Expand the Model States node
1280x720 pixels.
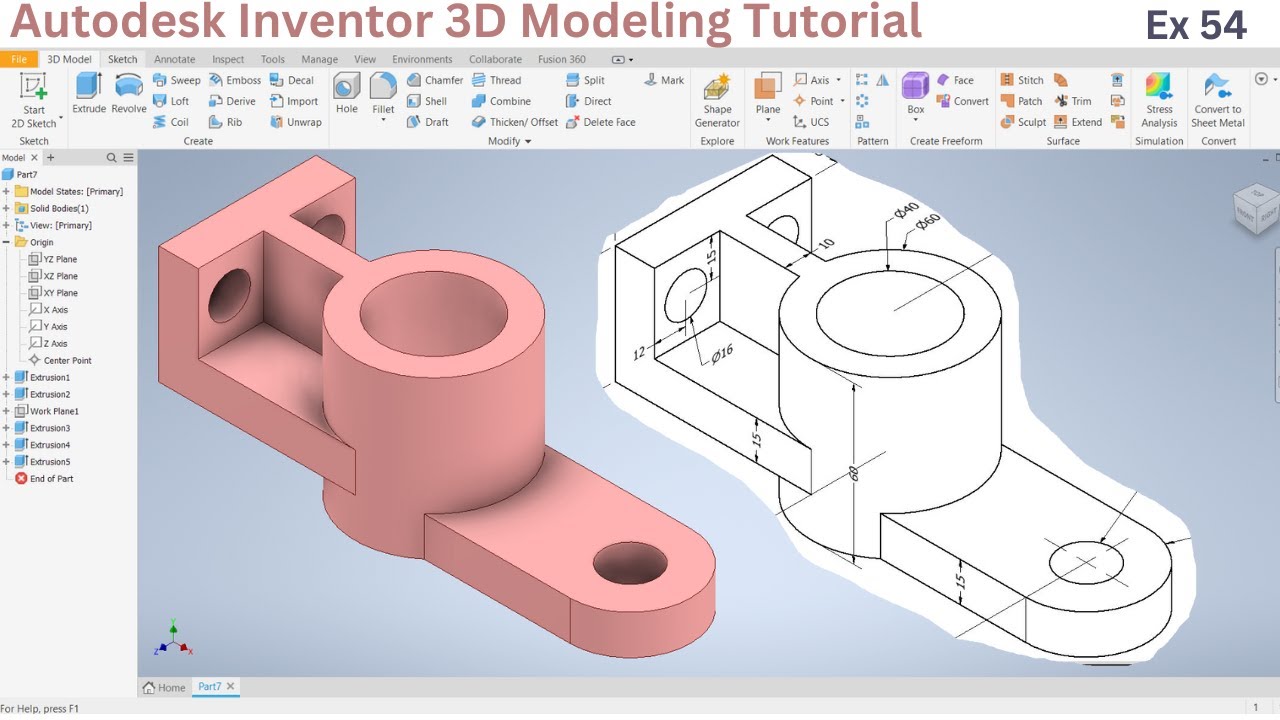pos(6,191)
